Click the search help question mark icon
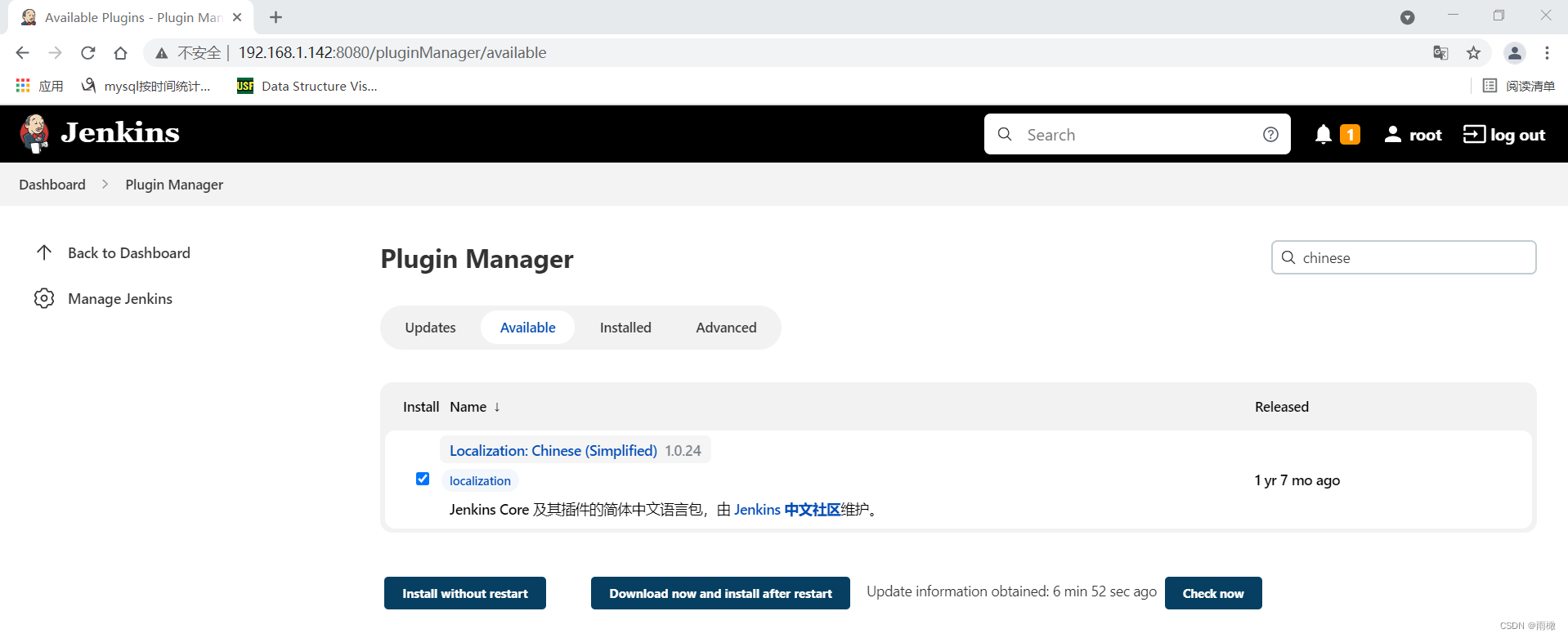Image resolution: width=1568 pixels, height=638 pixels. (x=1270, y=135)
